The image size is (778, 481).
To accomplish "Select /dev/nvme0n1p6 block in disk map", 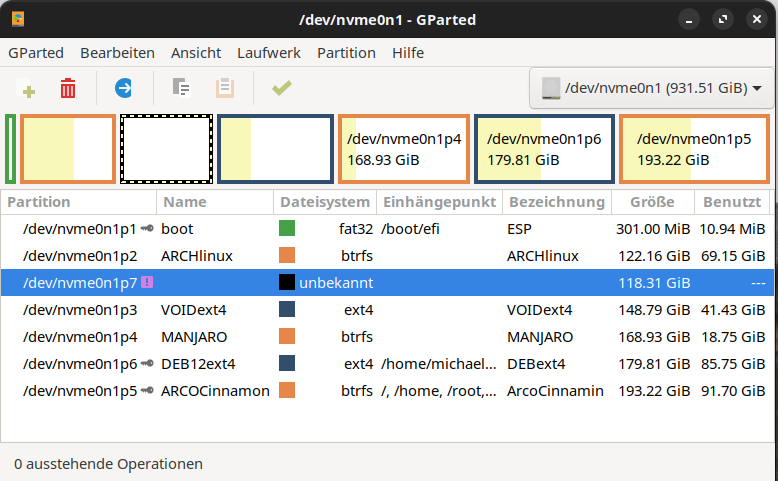I will (x=543, y=149).
